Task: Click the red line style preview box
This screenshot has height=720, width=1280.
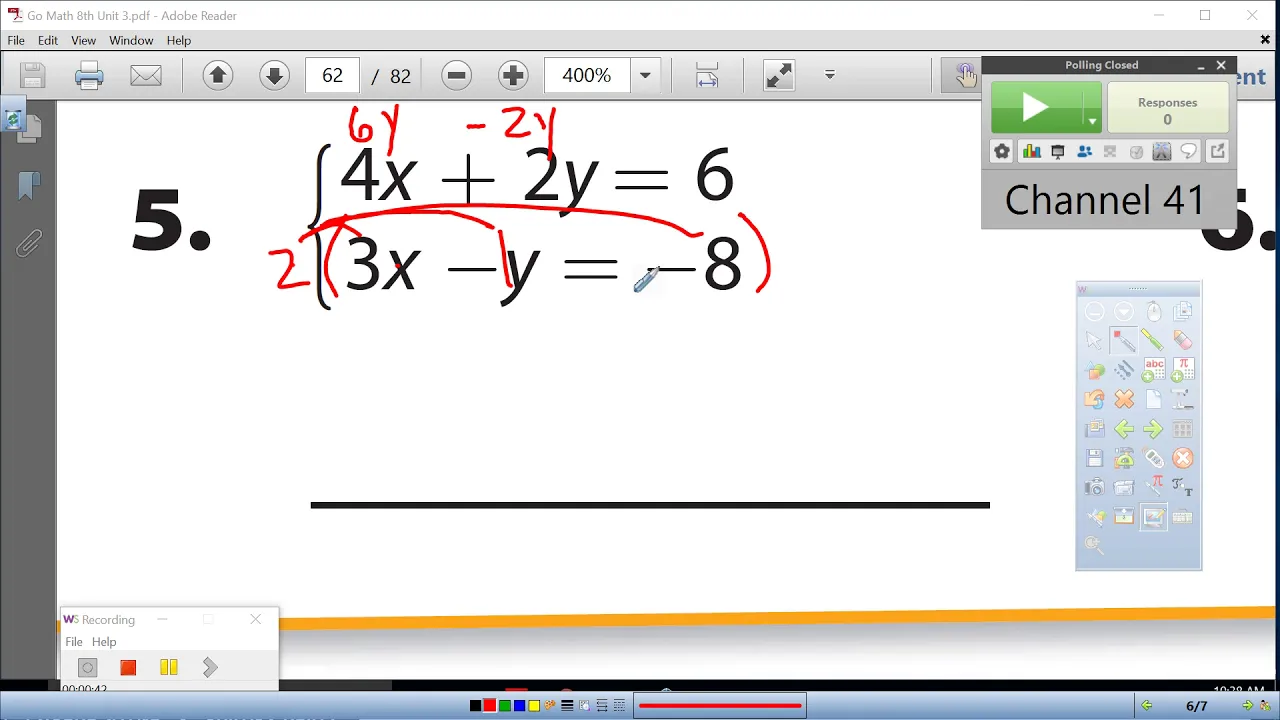Action: point(720,706)
